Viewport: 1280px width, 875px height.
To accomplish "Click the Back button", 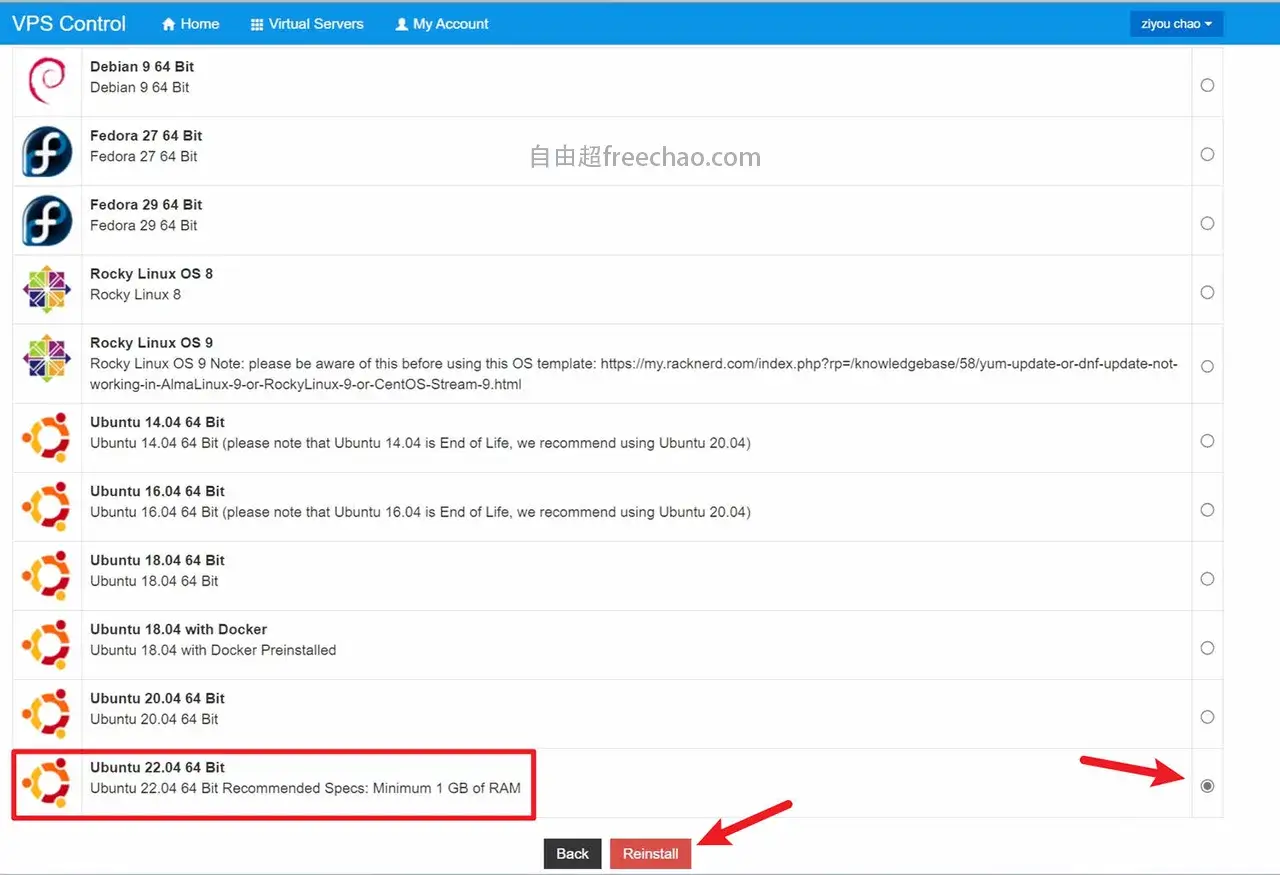I will pyautogui.click(x=572, y=853).
